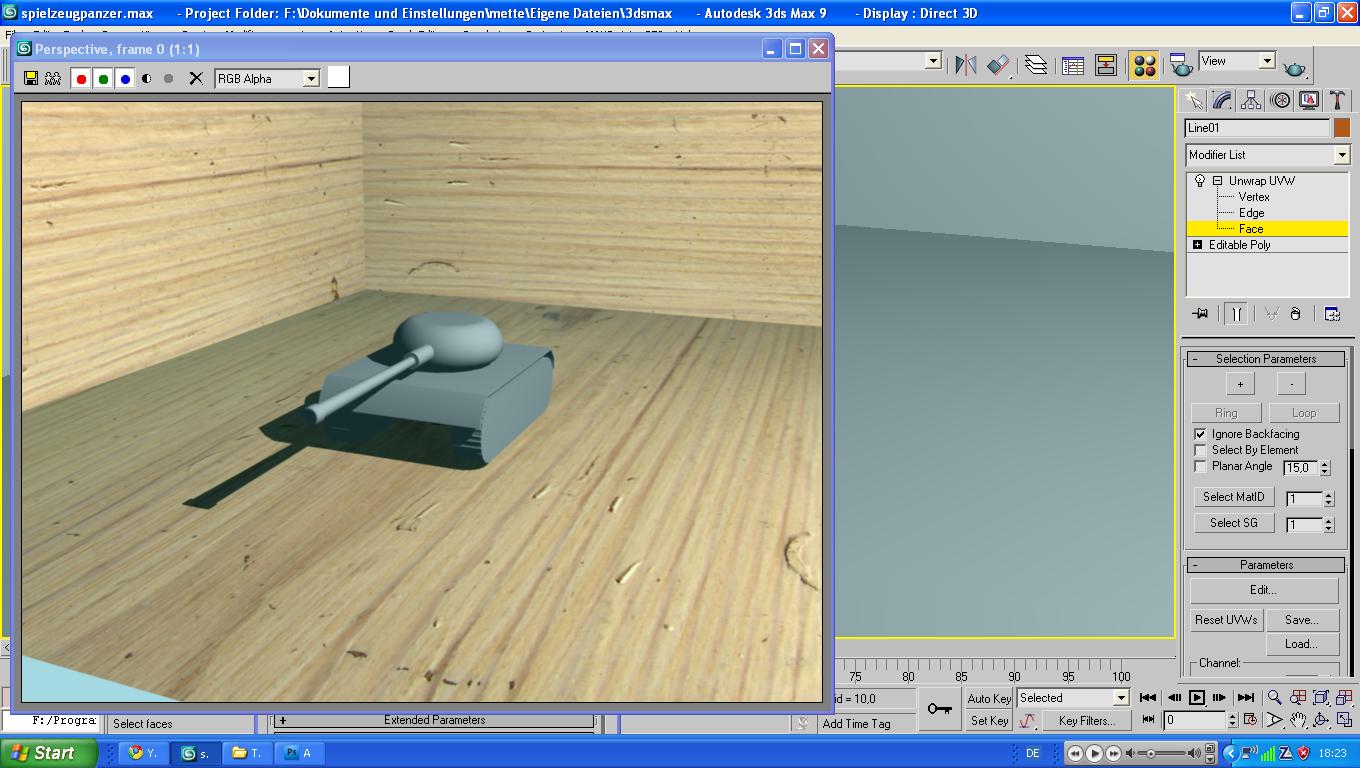
Task: Disable Ignore Backfacing checkbox
Action: tap(1200, 434)
